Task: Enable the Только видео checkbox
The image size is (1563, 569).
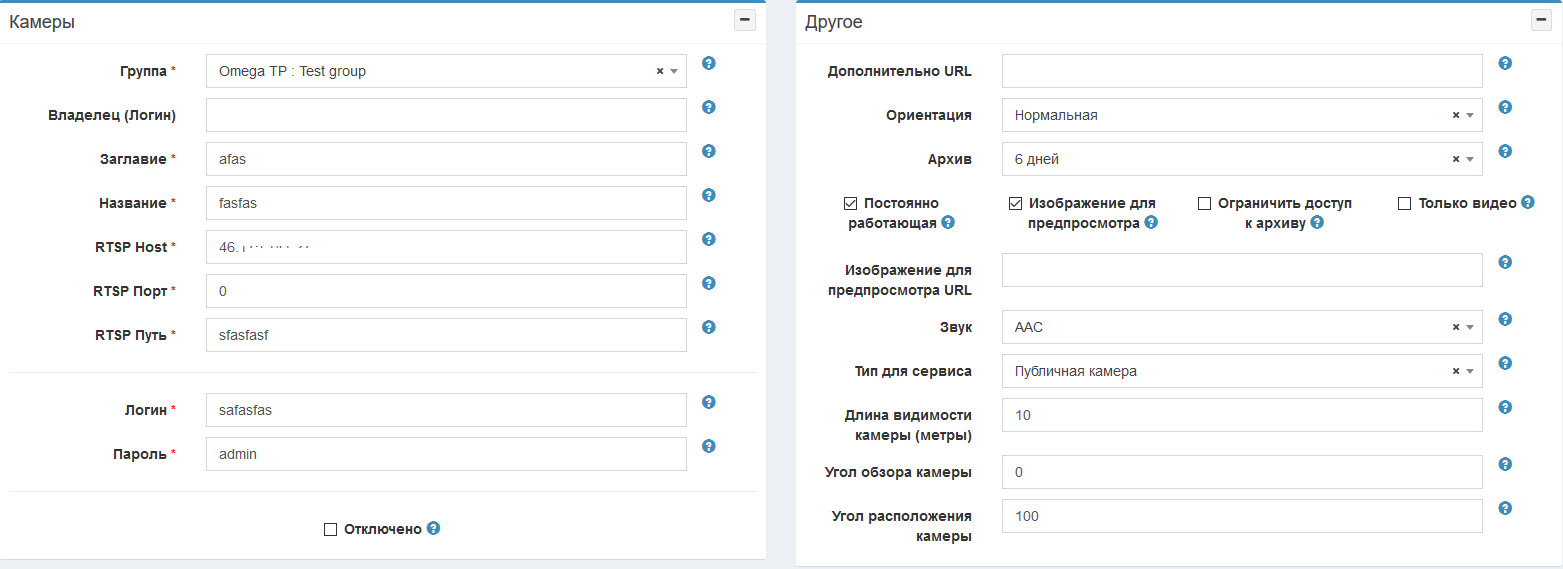Action: coord(1404,203)
